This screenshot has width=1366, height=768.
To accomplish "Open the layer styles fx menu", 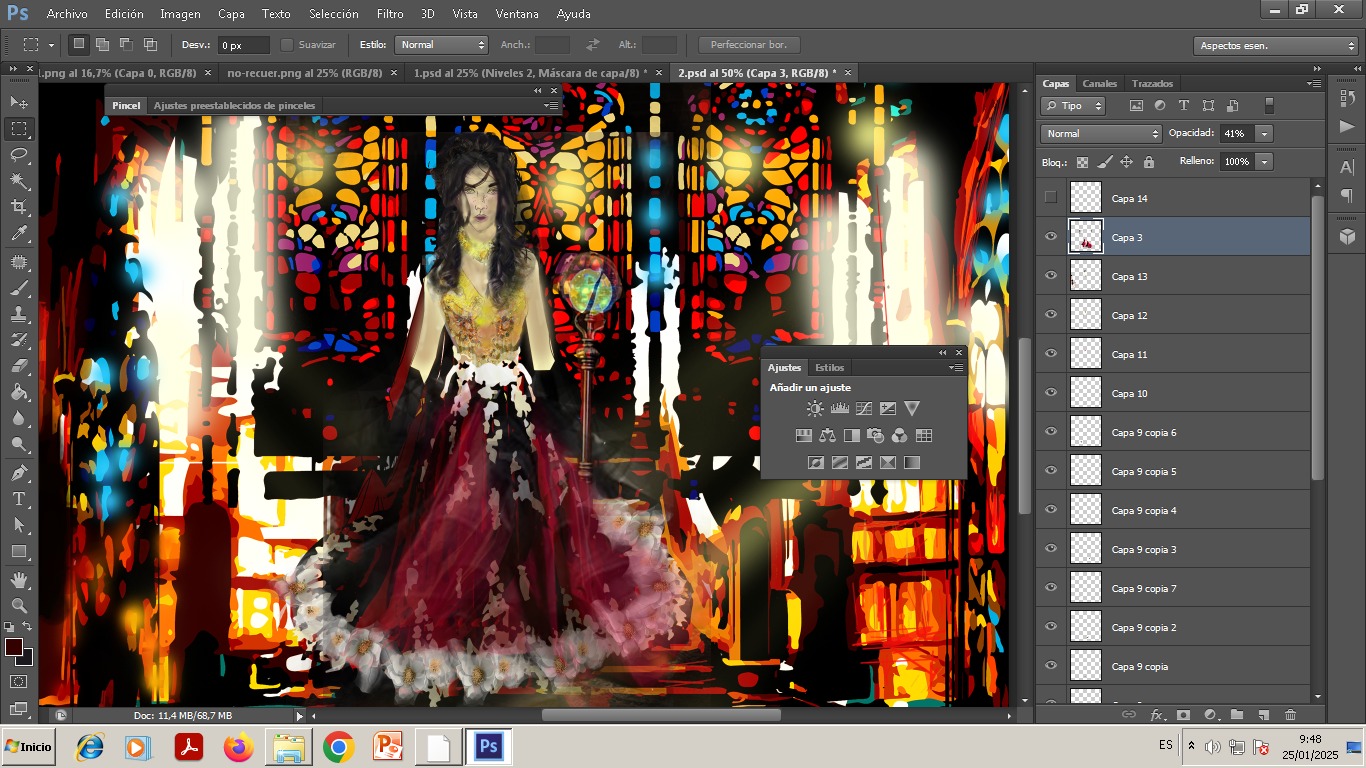I will click(1157, 715).
